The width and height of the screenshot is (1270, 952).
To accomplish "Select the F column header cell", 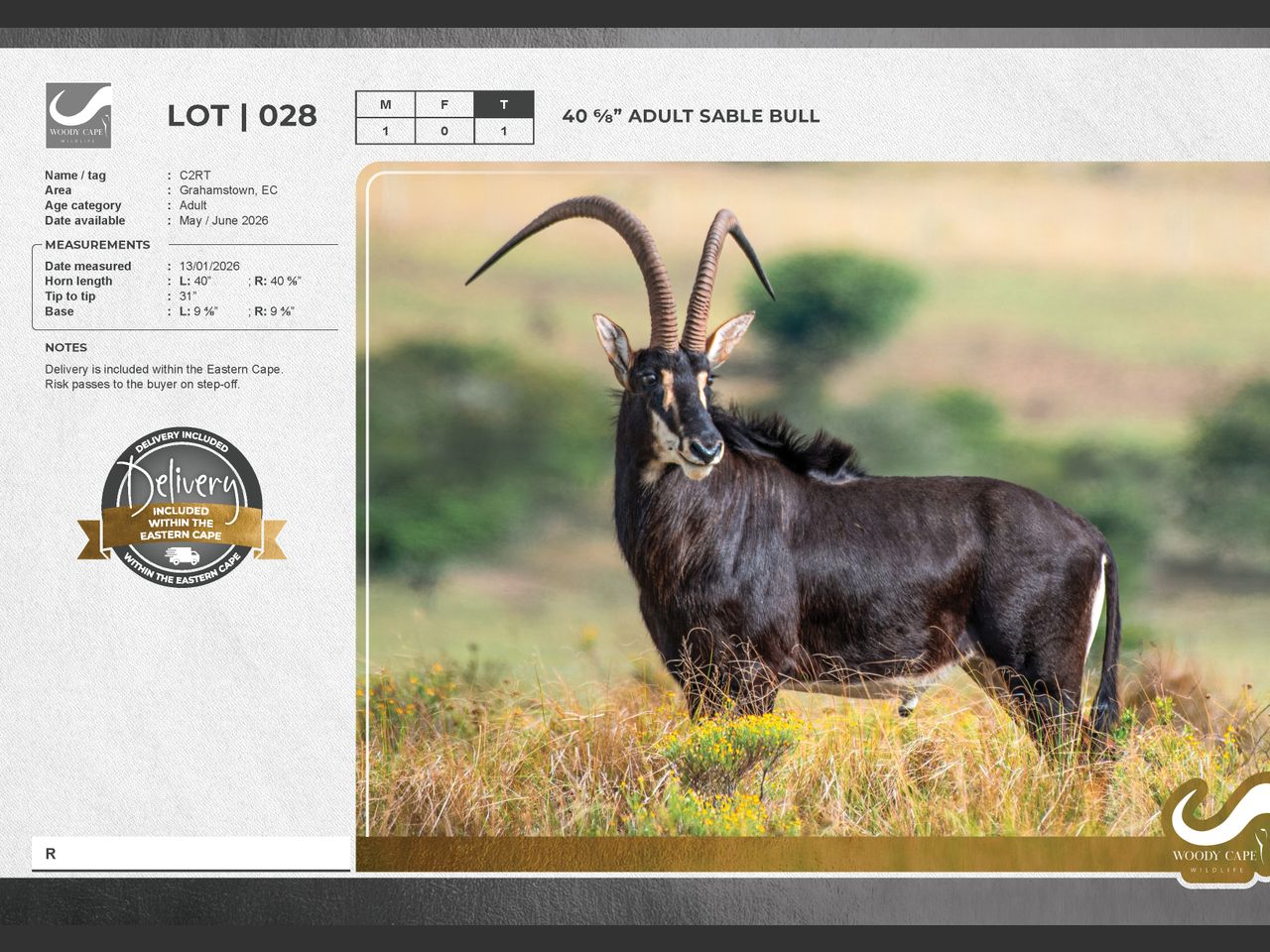I will [444, 104].
